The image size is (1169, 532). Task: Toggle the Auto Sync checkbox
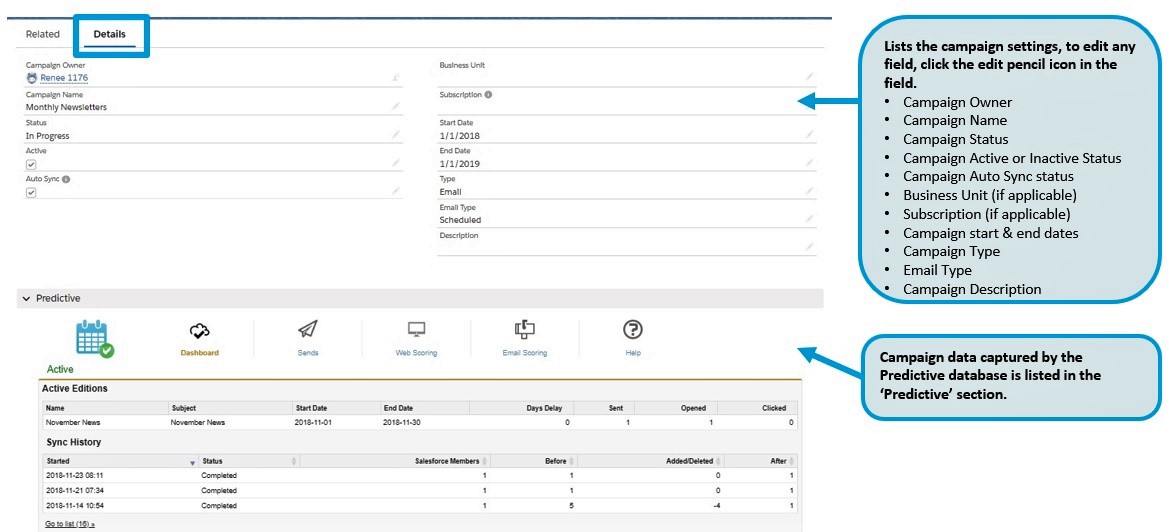pyautogui.click(x=31, y=192)
